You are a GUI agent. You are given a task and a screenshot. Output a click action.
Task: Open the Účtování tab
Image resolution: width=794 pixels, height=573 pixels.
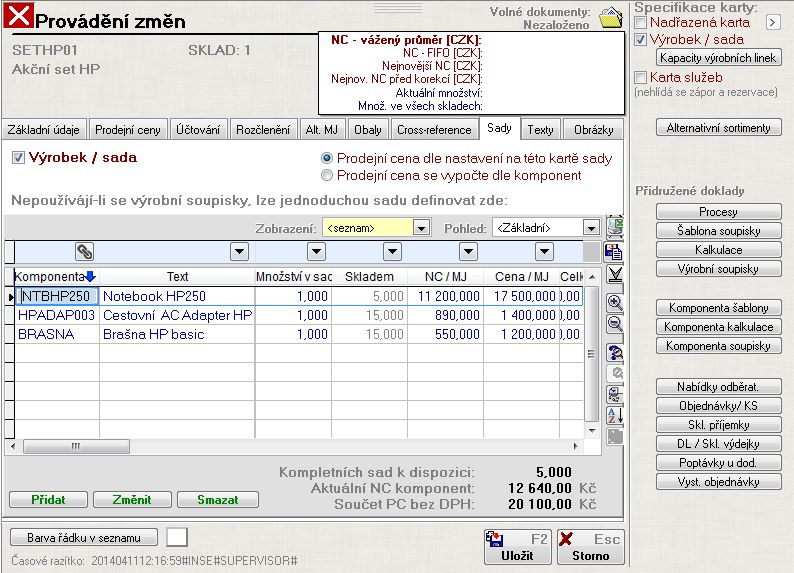(x=198, y=130)
